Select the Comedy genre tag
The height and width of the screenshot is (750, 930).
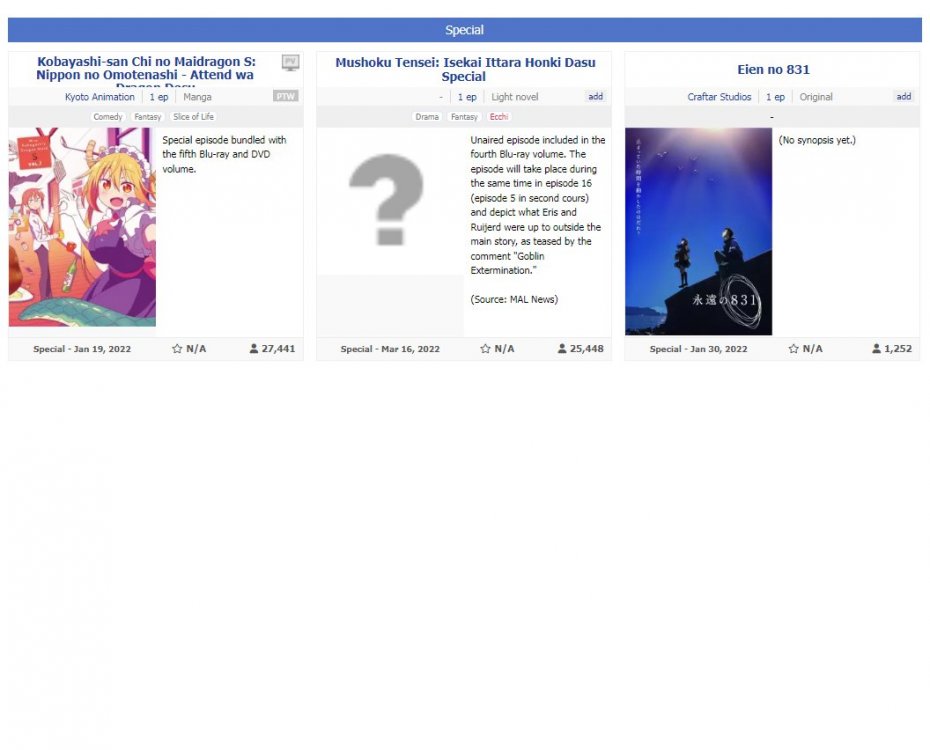pyautogui.click(x=107, y=117)
